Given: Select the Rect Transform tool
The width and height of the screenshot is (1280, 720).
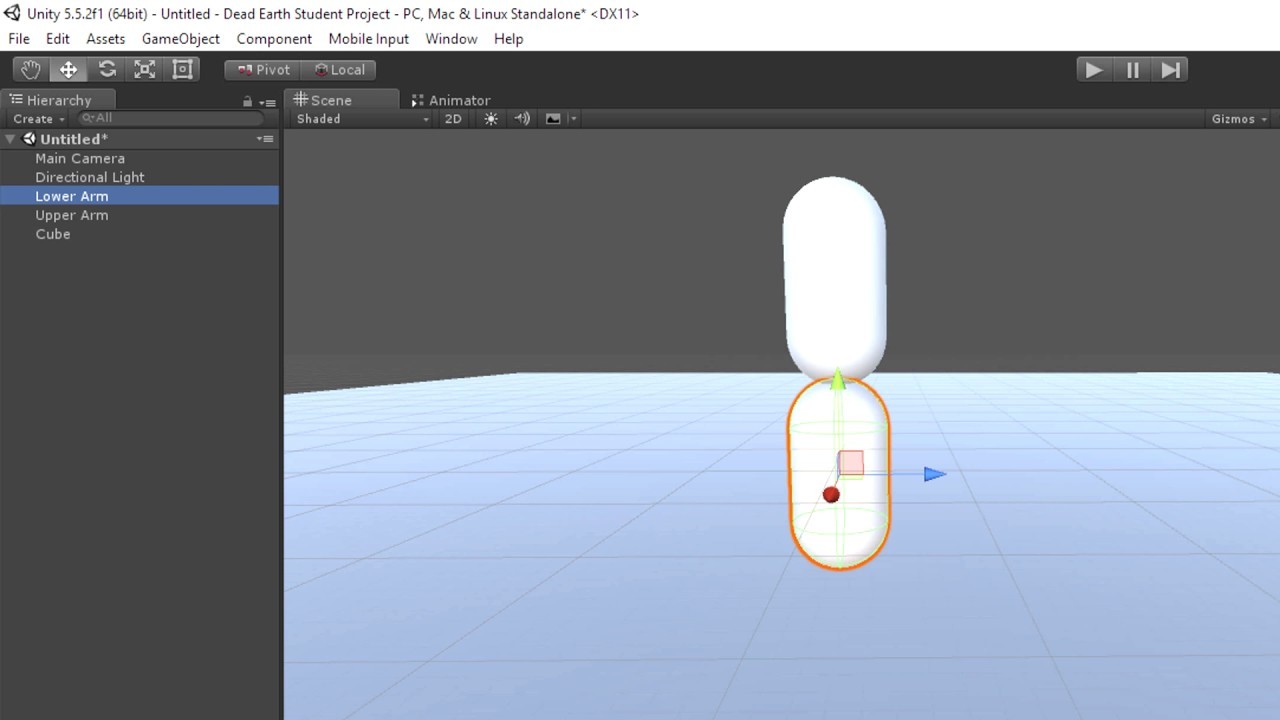Looking at the screenshot, I should 183,70.
